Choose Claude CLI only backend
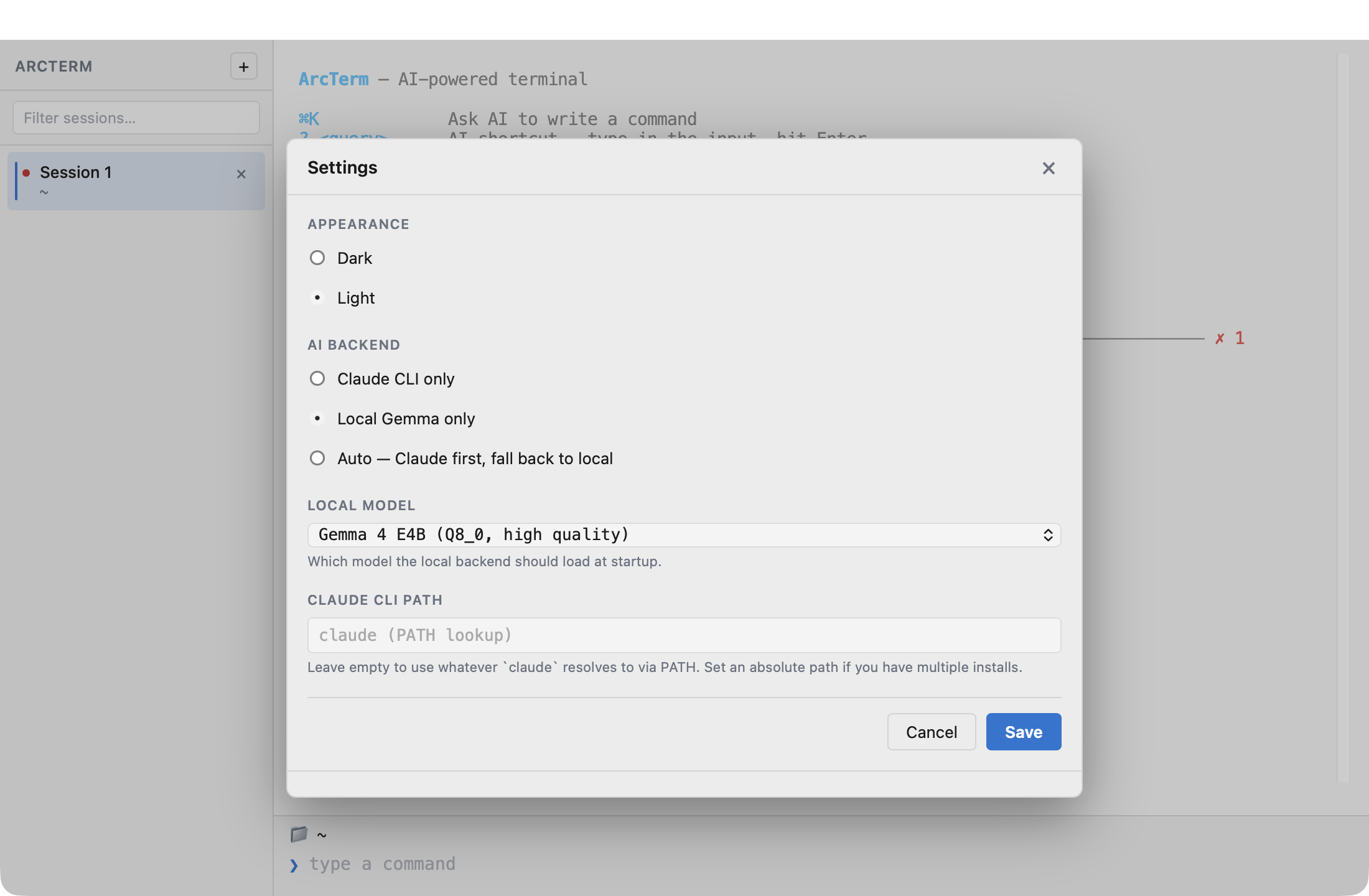 [x=317, y=378]
